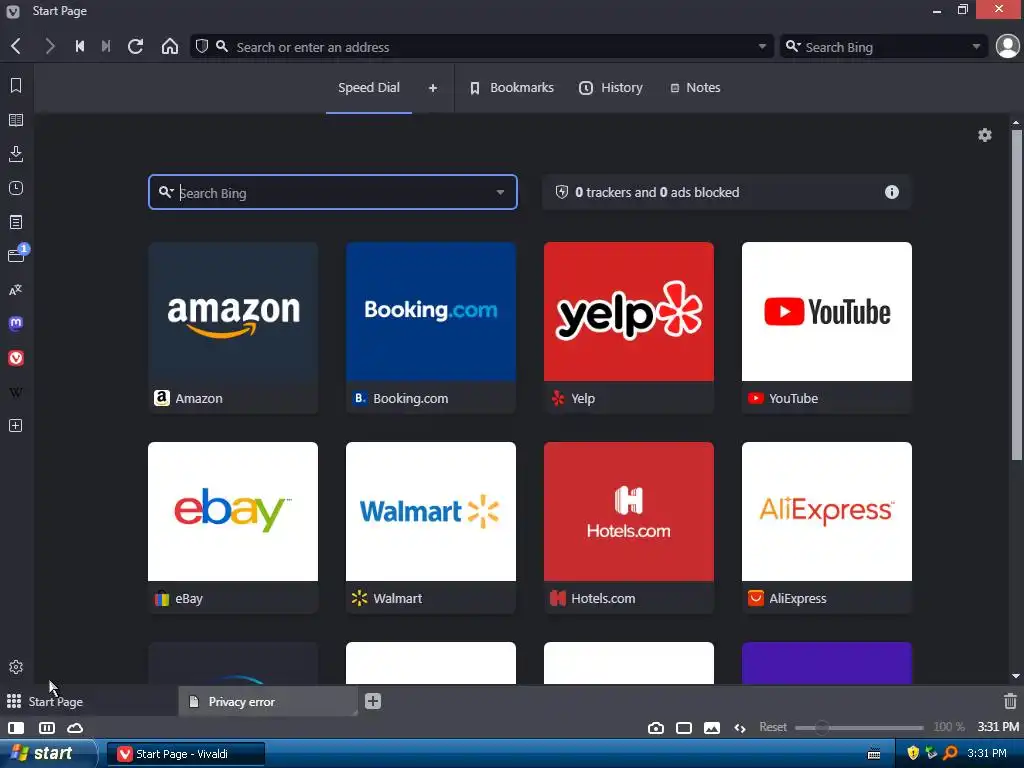Expand the Search Bing engine dropdown in toolbar
This screenshot has height=768, width=1024.
(976, 46)
